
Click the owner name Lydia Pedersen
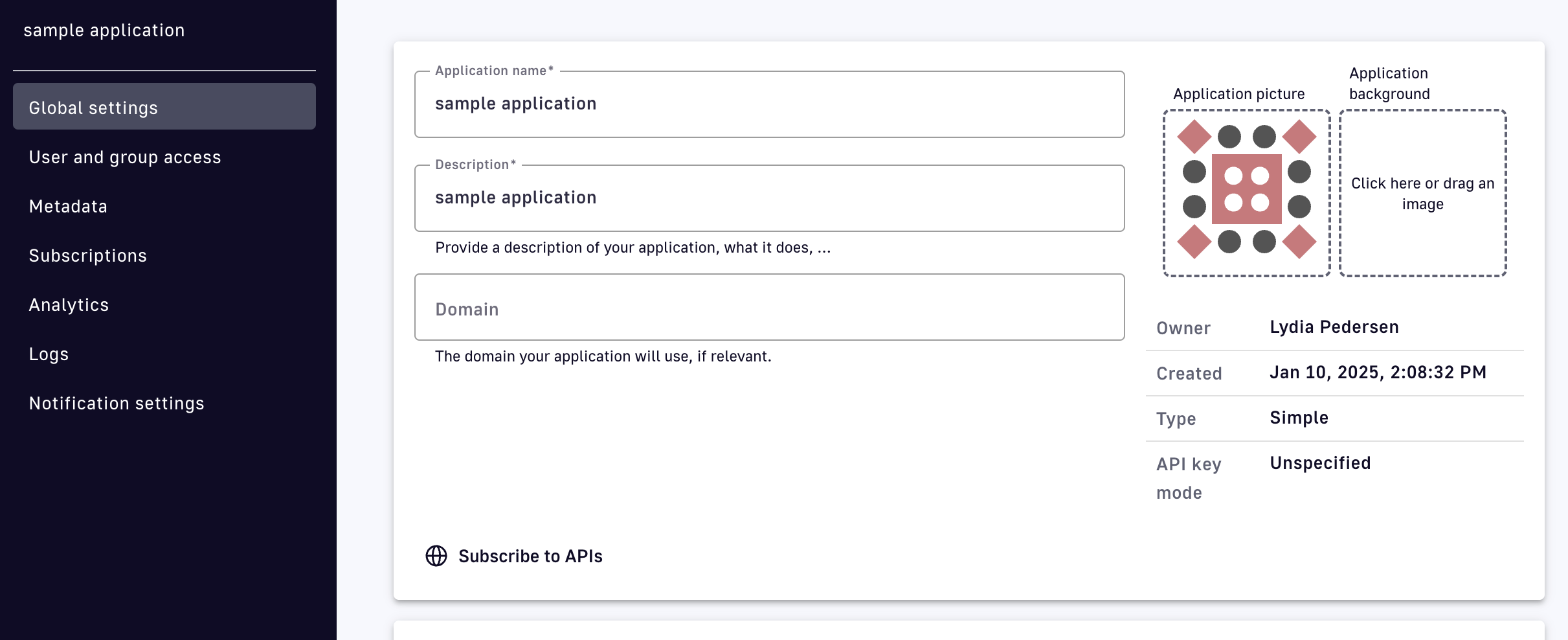(x=1334, y=327)
